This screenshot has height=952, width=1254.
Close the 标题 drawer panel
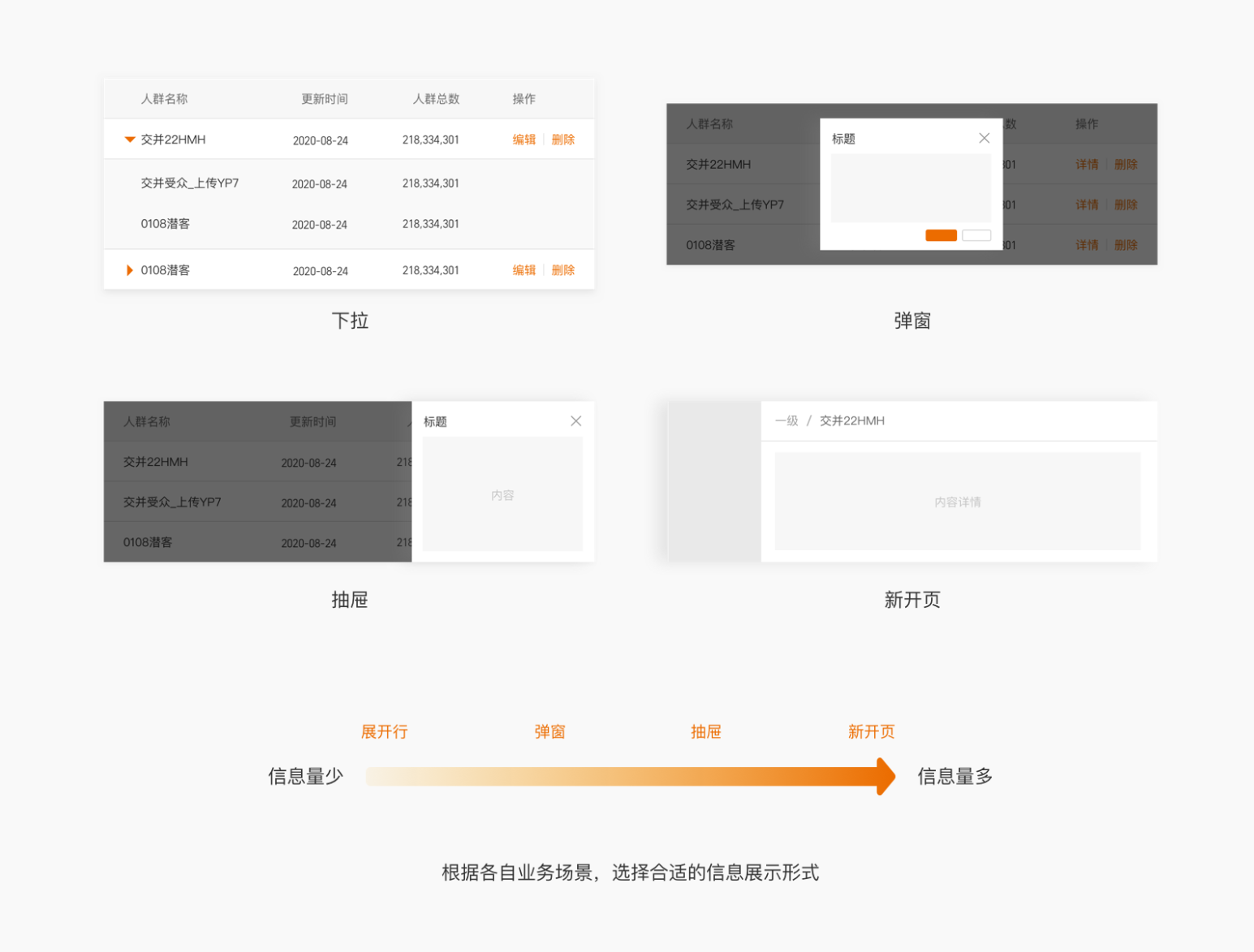pos(576,421)
